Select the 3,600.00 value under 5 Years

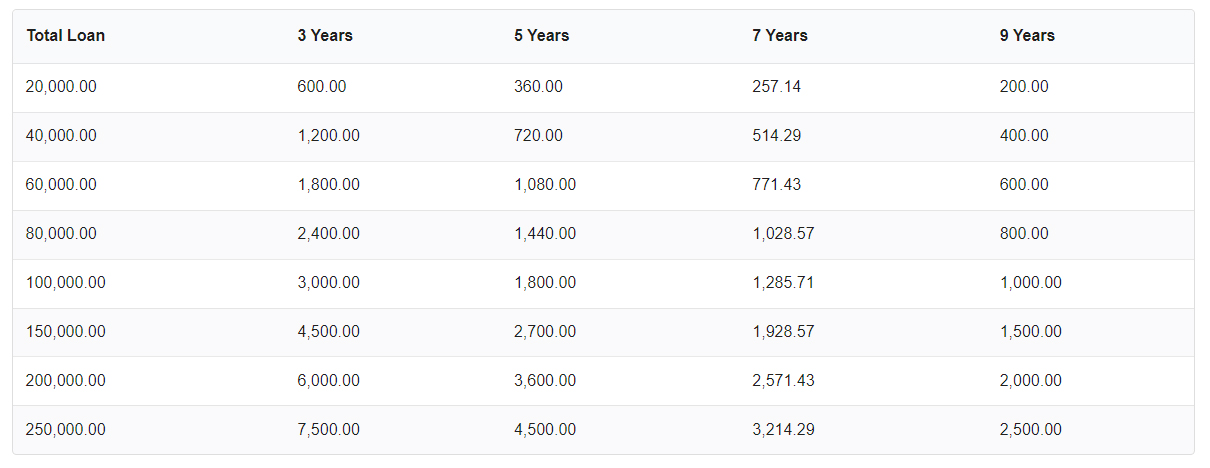point(545,381)
